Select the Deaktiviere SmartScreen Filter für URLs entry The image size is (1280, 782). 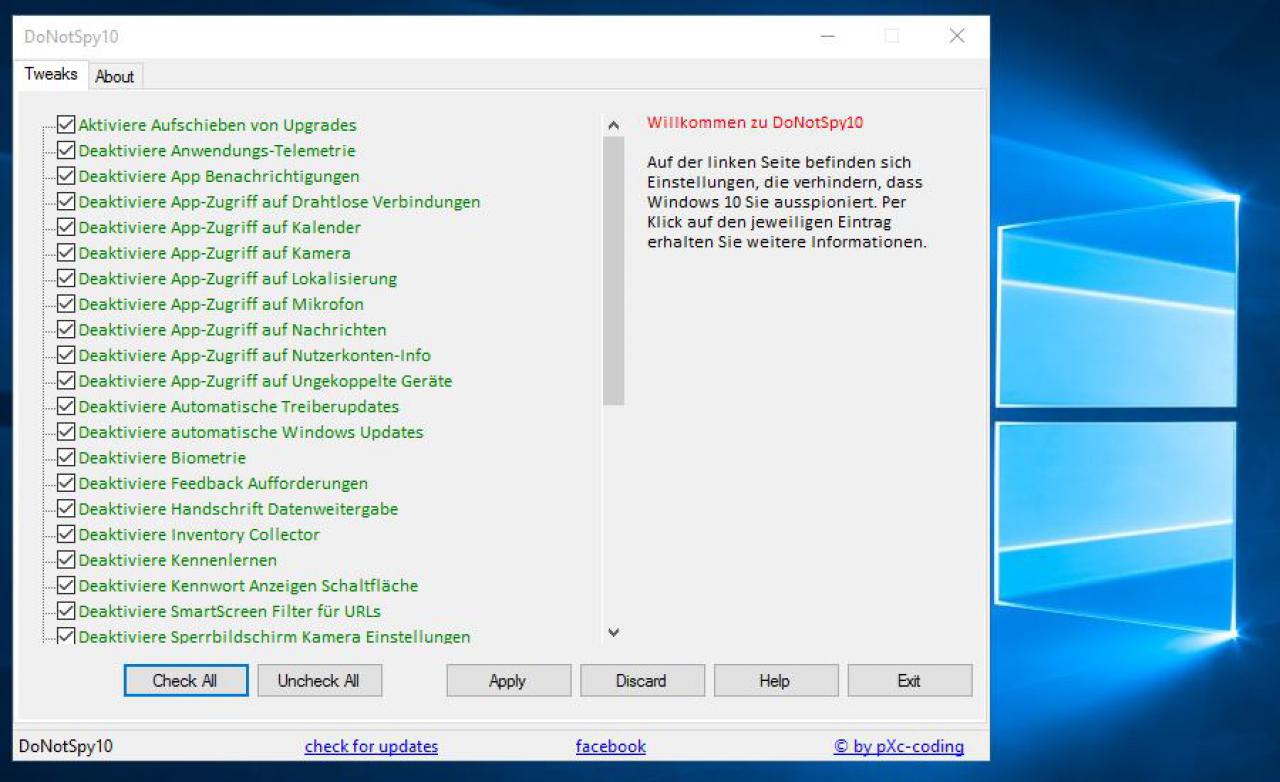(230, 611)
